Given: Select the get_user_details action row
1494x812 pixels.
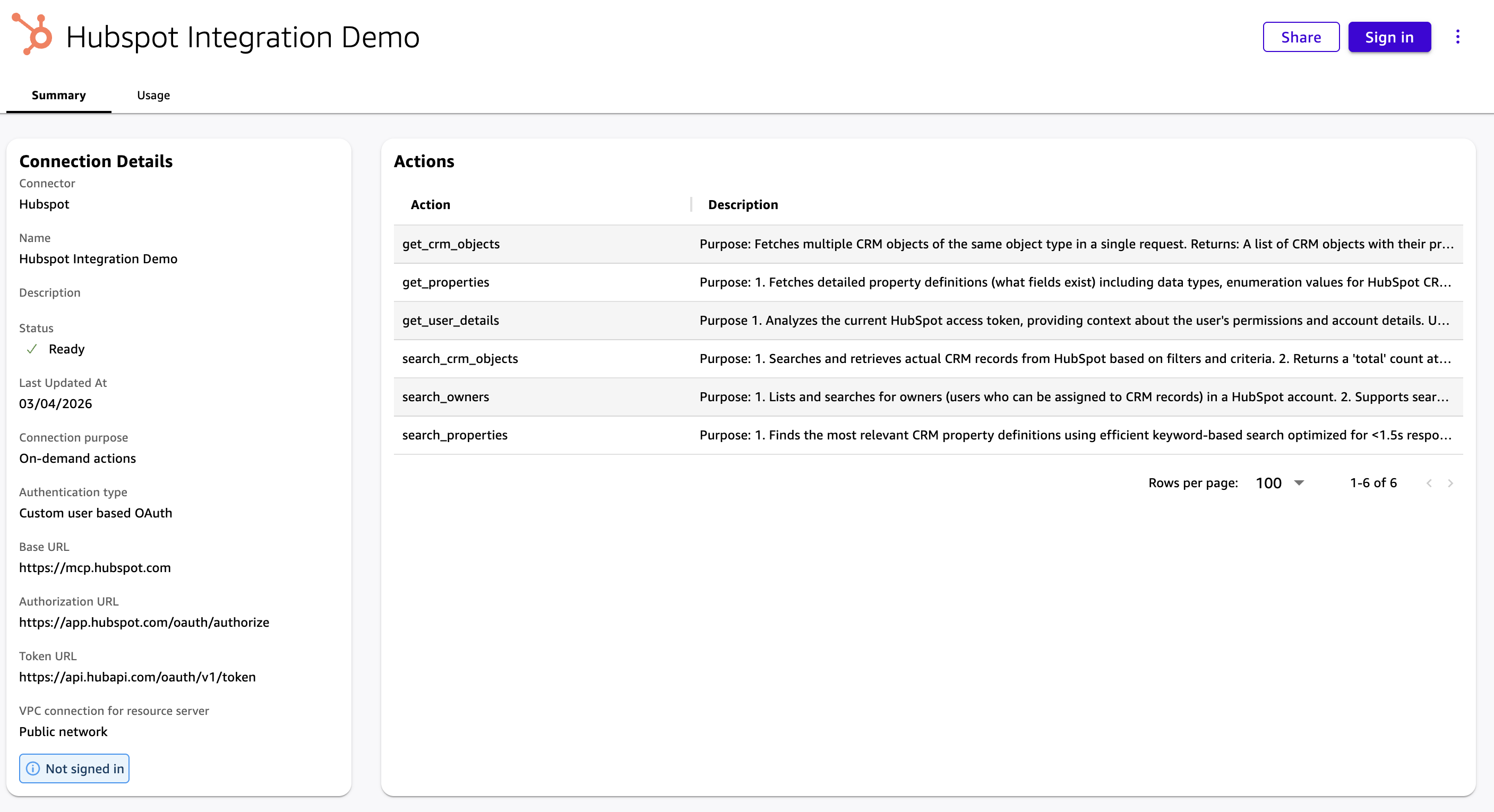Looking at the screenshot, I should tap(450, 321).
